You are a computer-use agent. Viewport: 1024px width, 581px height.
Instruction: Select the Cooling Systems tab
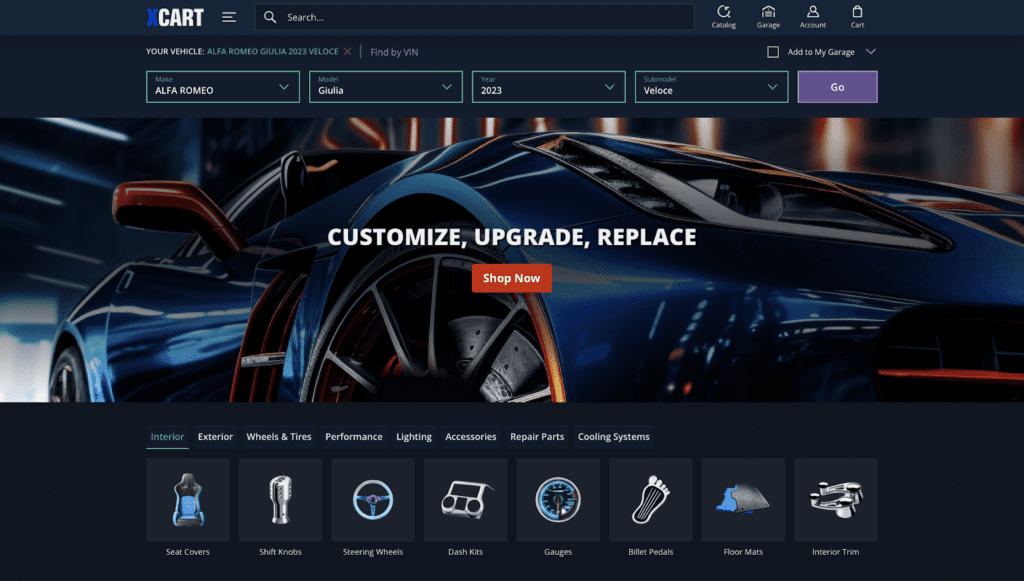(614, 437)
